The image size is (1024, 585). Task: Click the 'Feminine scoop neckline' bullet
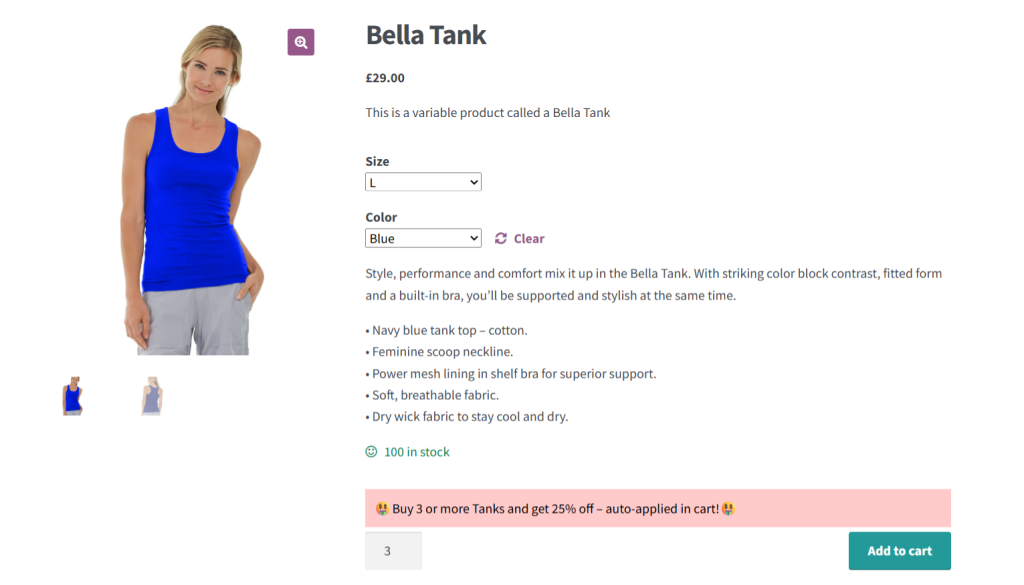coord(441,352)
